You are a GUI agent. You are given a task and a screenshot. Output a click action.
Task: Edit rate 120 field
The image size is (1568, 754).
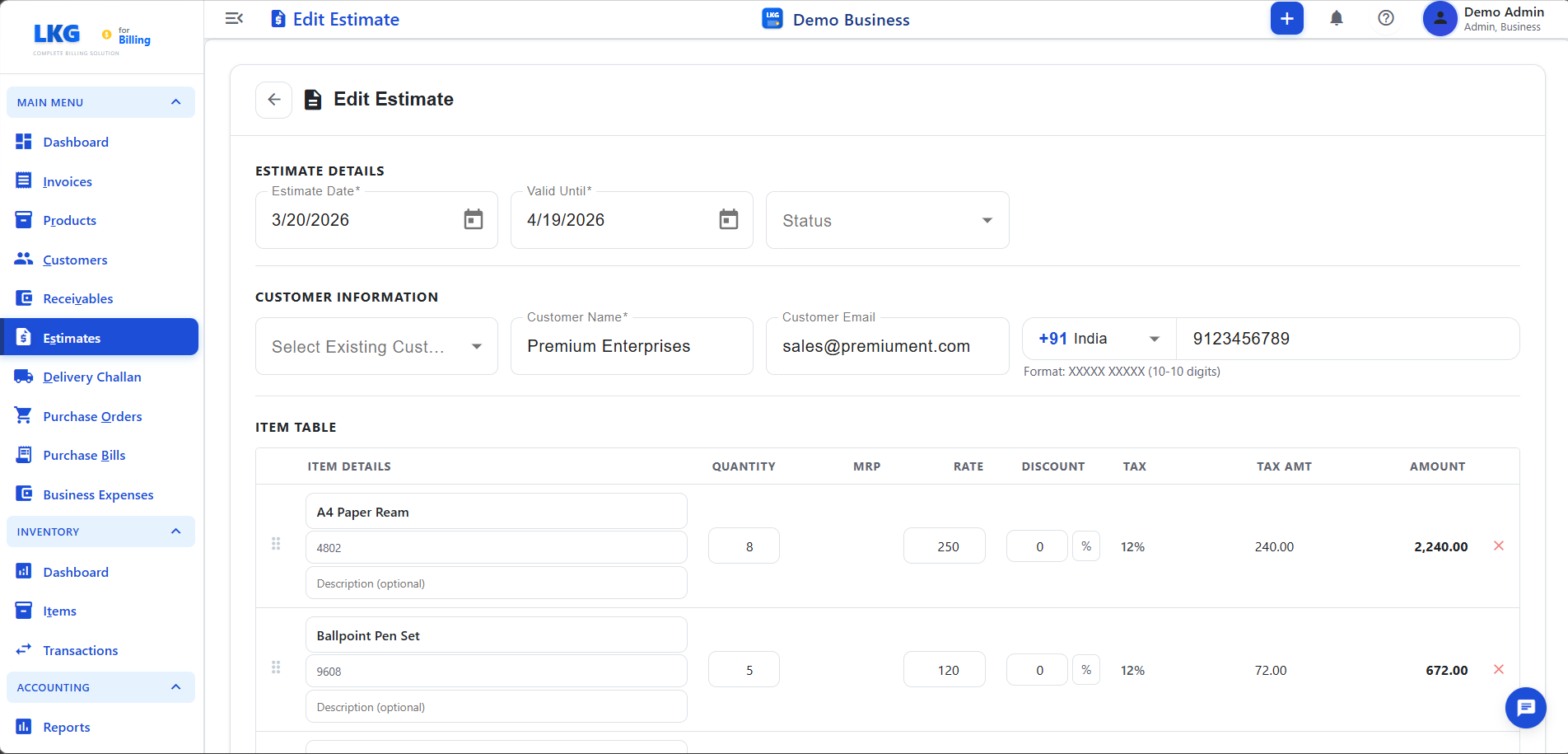pyautogui.click(x=945, y=669)
